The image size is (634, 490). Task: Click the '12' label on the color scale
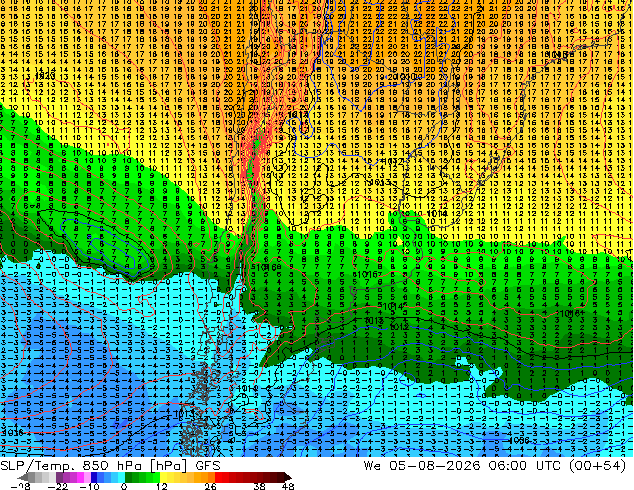(162, 486)
